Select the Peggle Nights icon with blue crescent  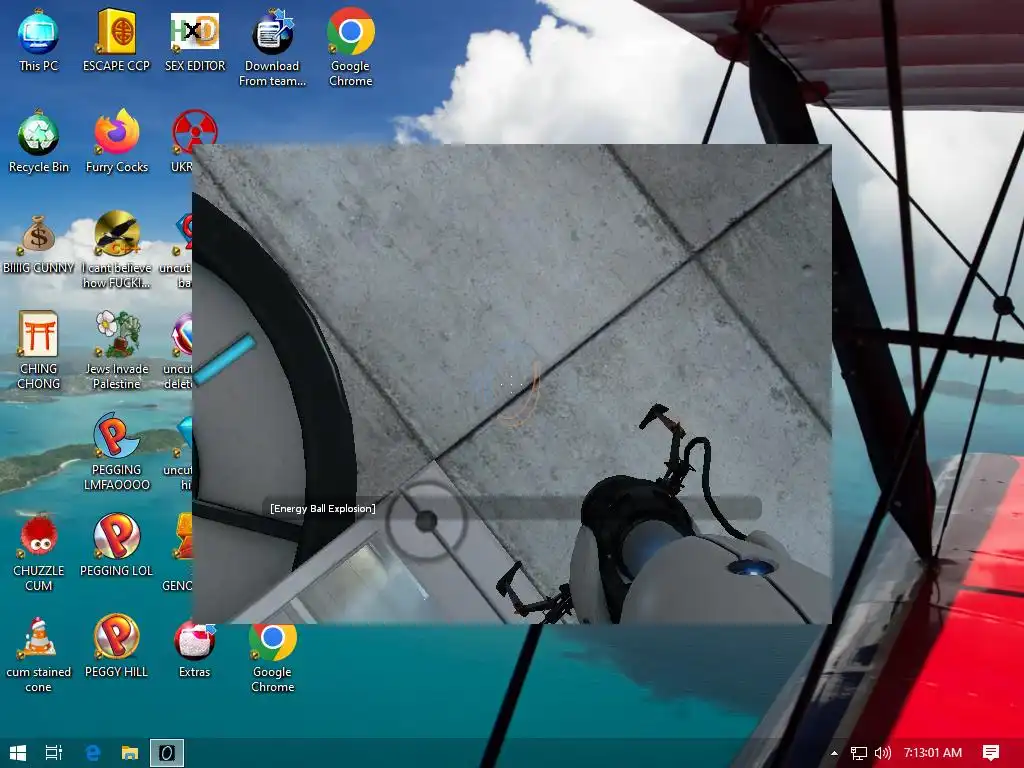pyautogui.click(x=116, y=452)
